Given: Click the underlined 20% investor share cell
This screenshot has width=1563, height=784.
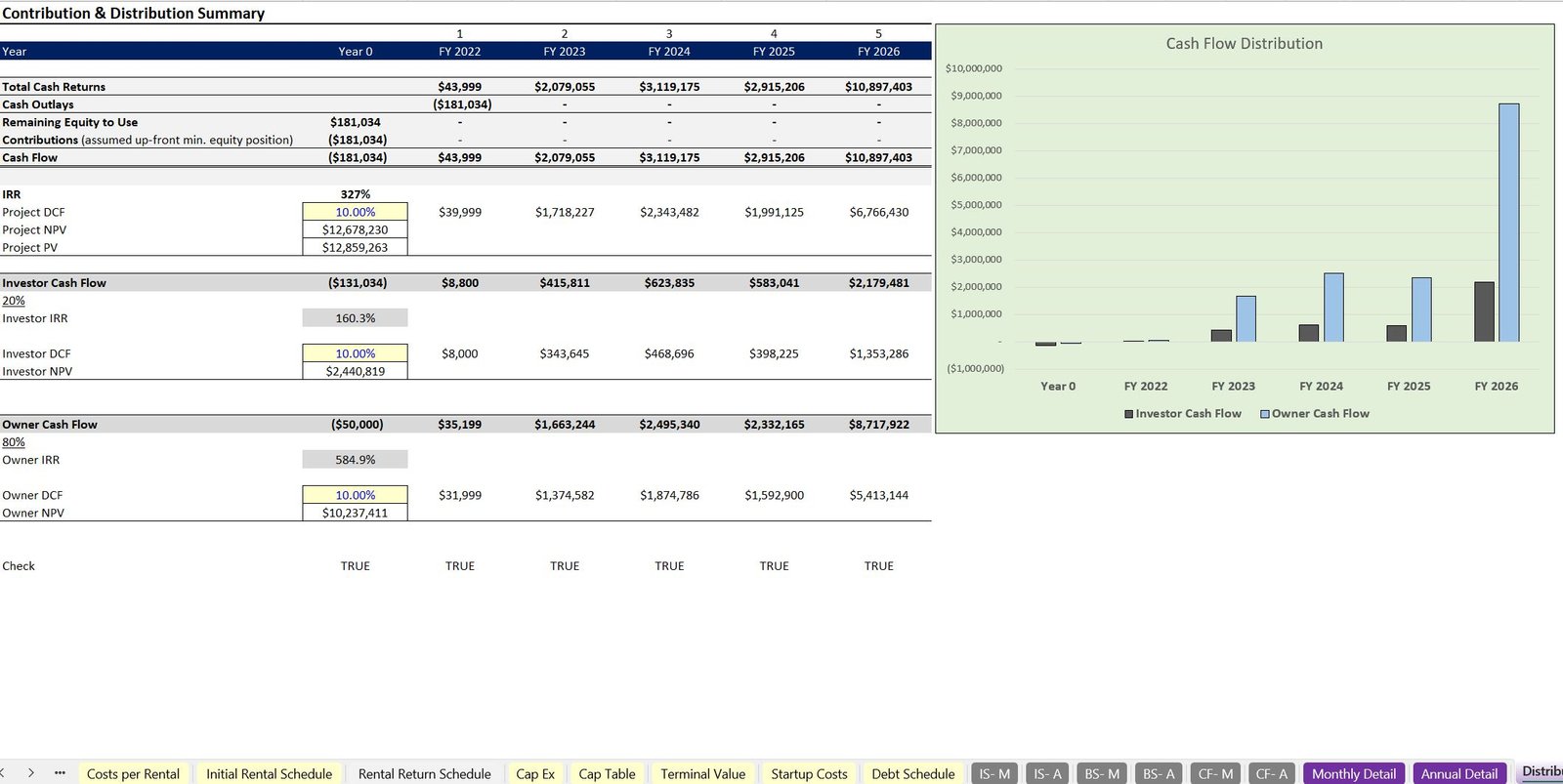Looking at the screenshot, I should click(x=14, y=301).
